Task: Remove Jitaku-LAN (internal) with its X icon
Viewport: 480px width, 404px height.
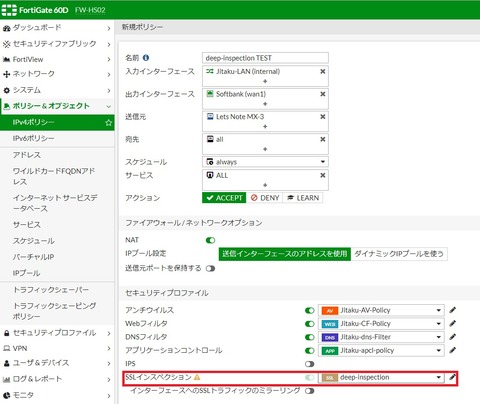Action: click(x=323, y=71)
